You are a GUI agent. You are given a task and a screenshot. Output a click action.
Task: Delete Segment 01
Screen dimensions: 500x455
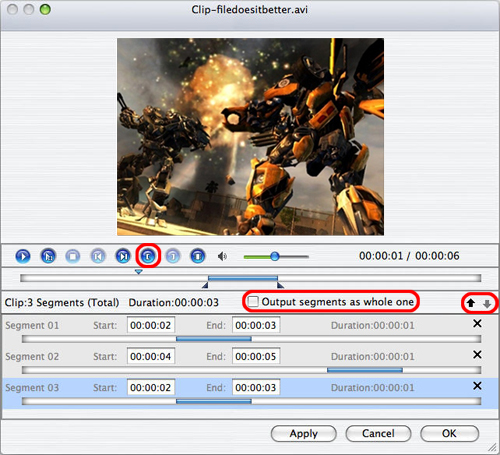point(477,323)
